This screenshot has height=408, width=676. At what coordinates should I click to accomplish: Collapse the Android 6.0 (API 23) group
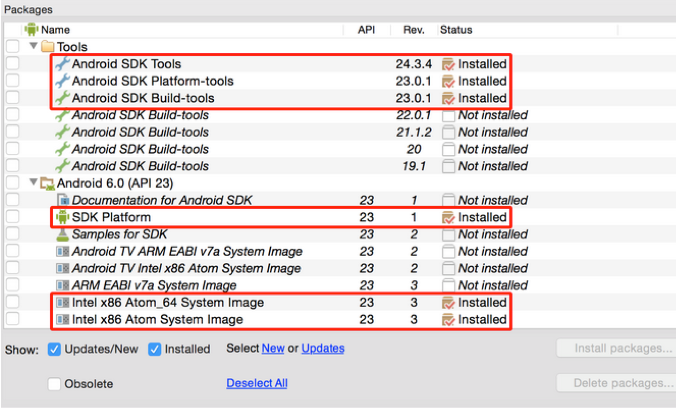pos(34,183)
